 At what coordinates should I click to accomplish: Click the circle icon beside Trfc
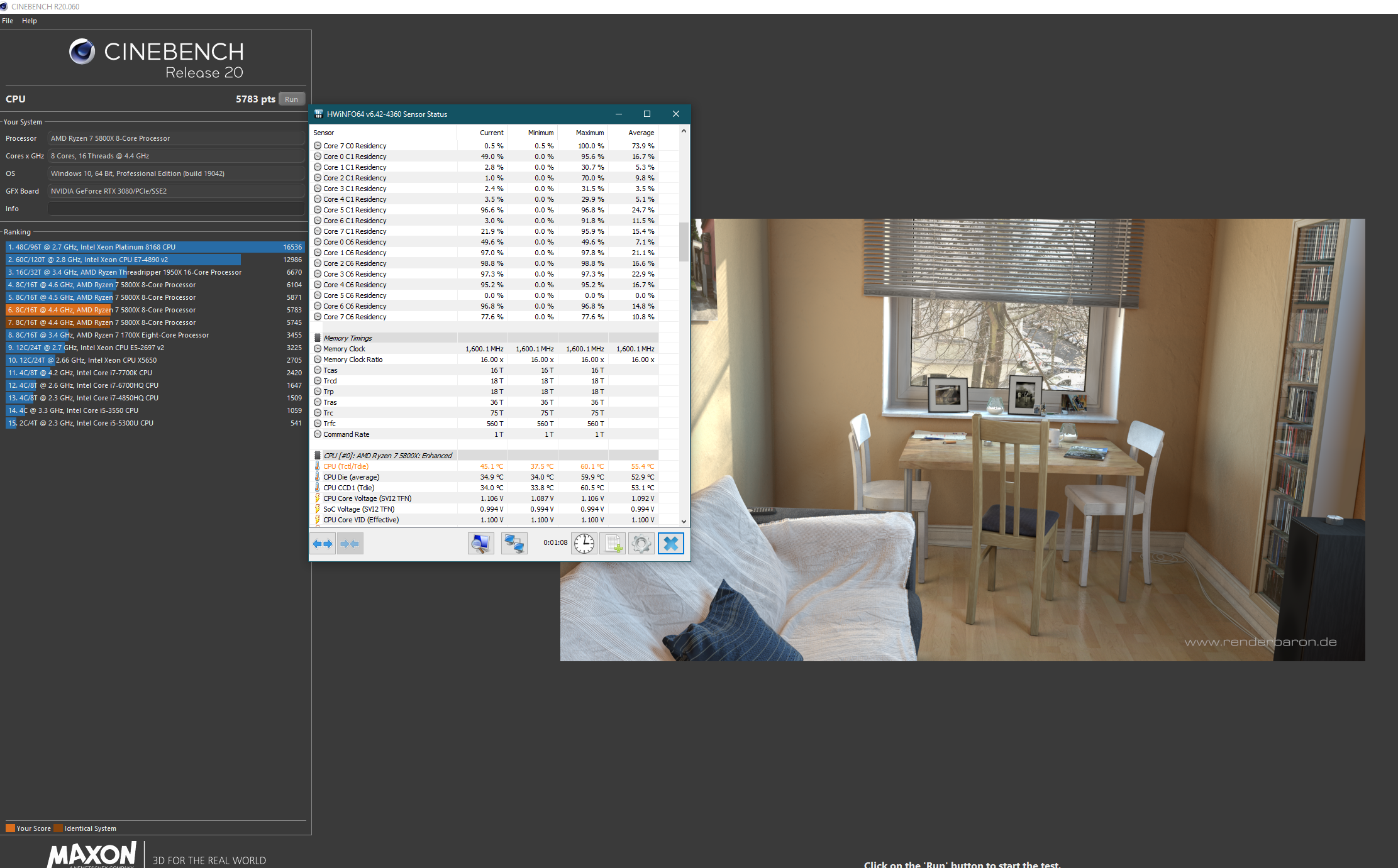coord(318,424)
